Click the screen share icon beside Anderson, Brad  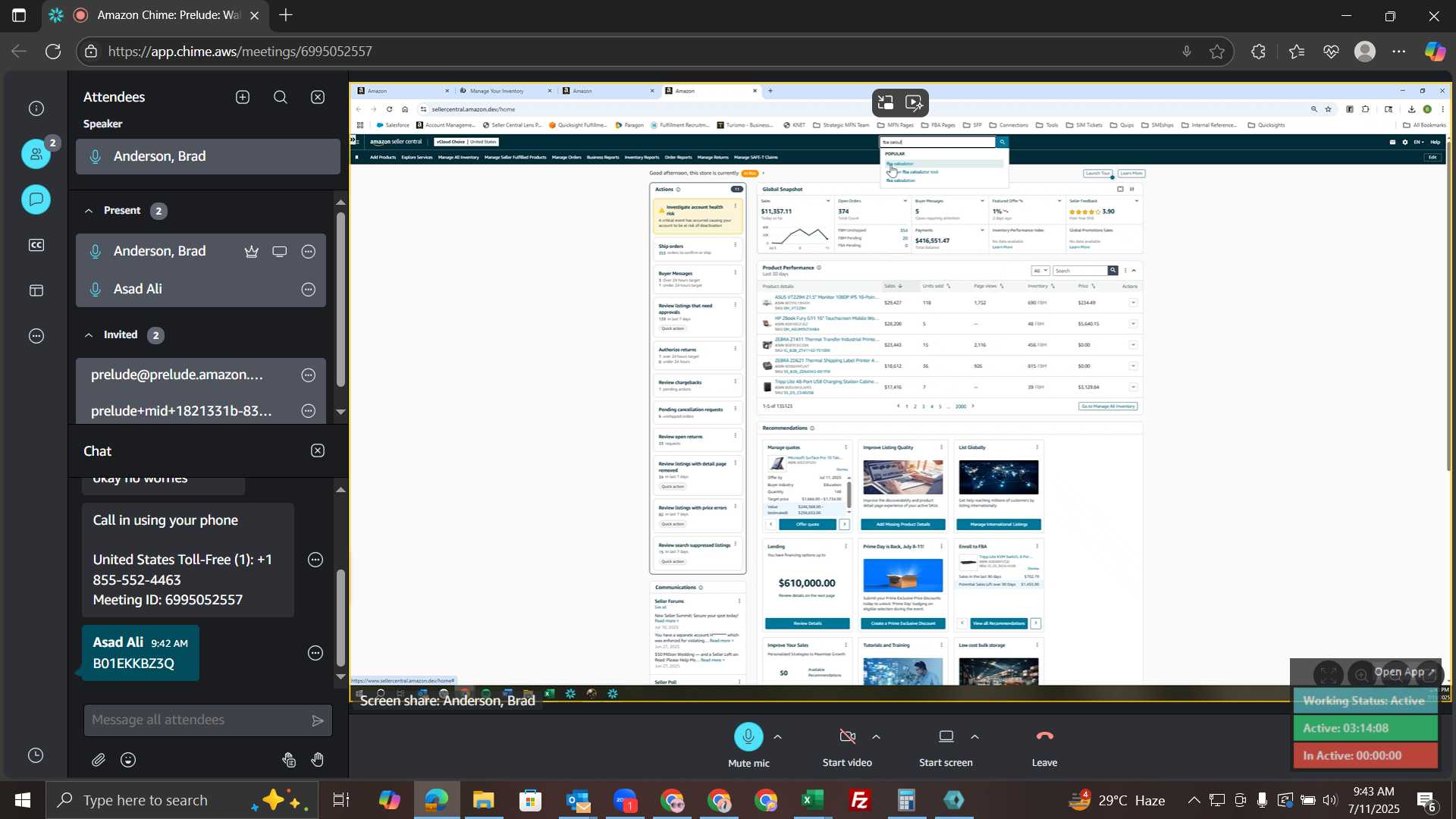[280, 252]
